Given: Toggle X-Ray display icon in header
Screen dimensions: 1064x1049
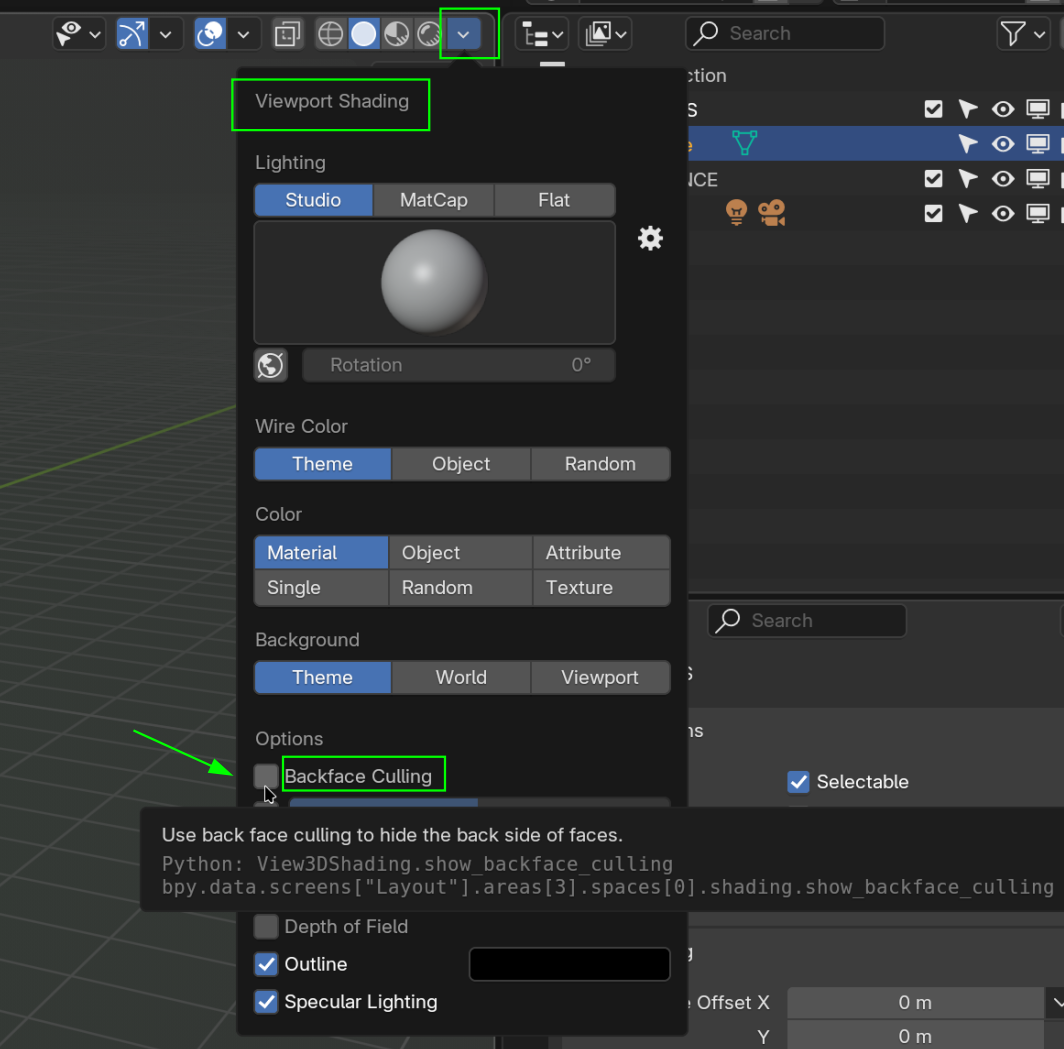Looking at the screenshot, I should coord(287,34).
